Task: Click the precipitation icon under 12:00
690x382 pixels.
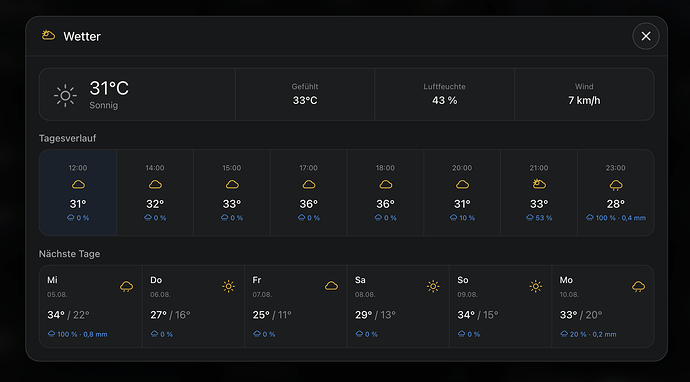Action: coord(70,217)
